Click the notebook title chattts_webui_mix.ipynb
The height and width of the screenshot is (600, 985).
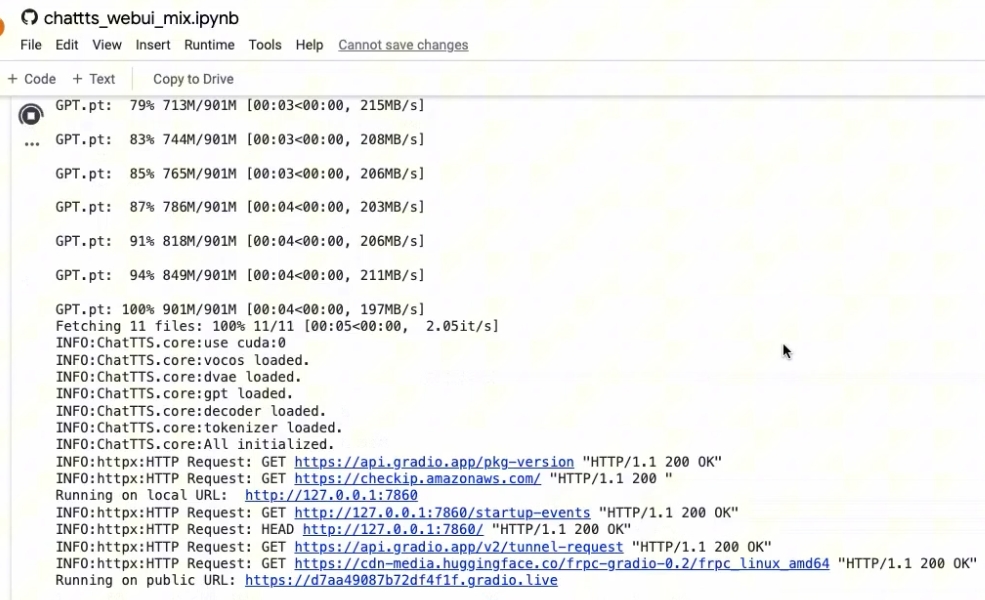[141, 18]
